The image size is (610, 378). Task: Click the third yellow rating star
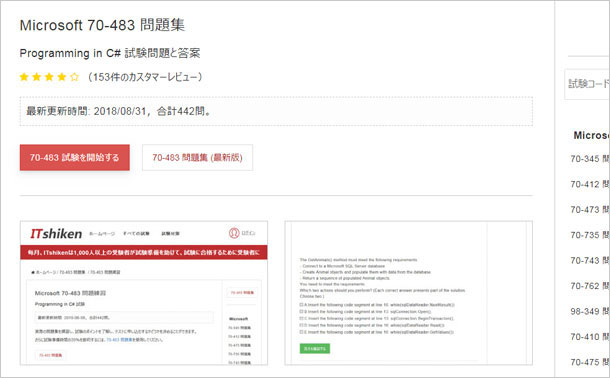click(x=49, y=77)
